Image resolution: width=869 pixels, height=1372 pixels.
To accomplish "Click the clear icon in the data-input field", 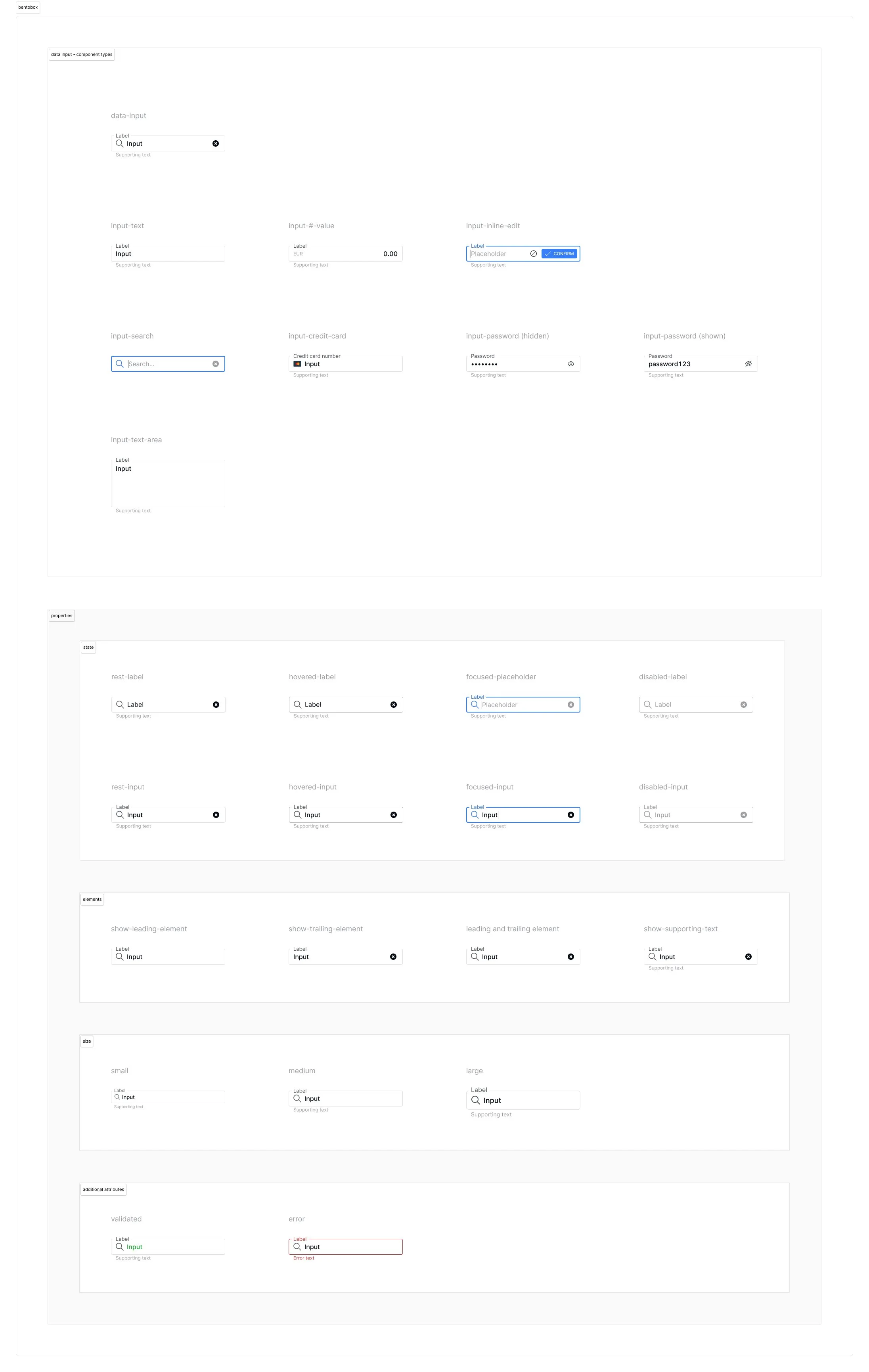I will pos(215,143).
